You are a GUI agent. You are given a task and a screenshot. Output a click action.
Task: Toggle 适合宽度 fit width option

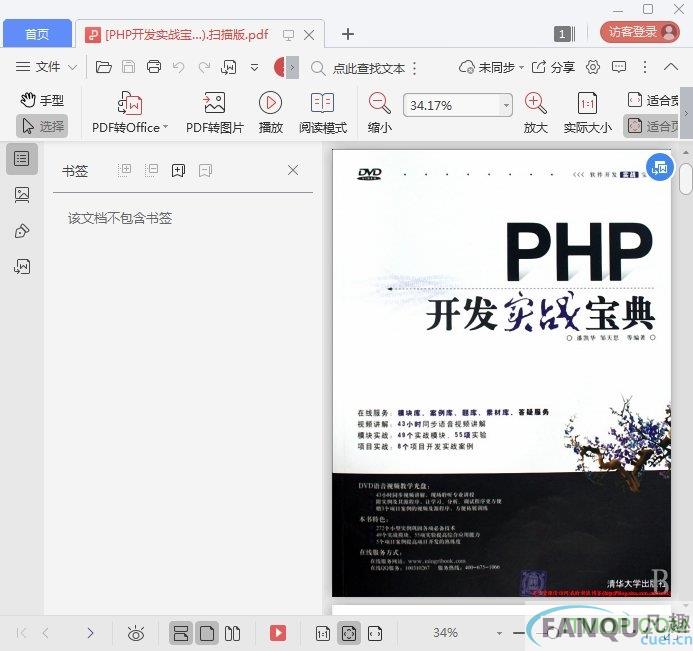pyautogui.click(x=652, y=100)
